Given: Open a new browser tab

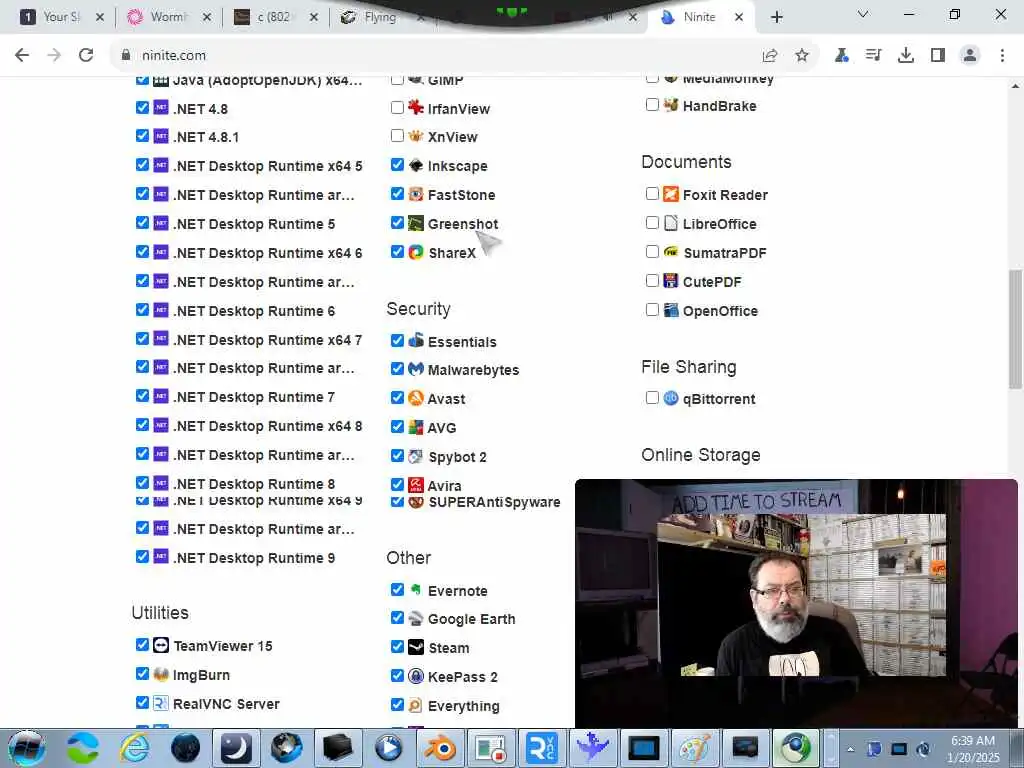Looking at the screenshot, I should (776, 17).
